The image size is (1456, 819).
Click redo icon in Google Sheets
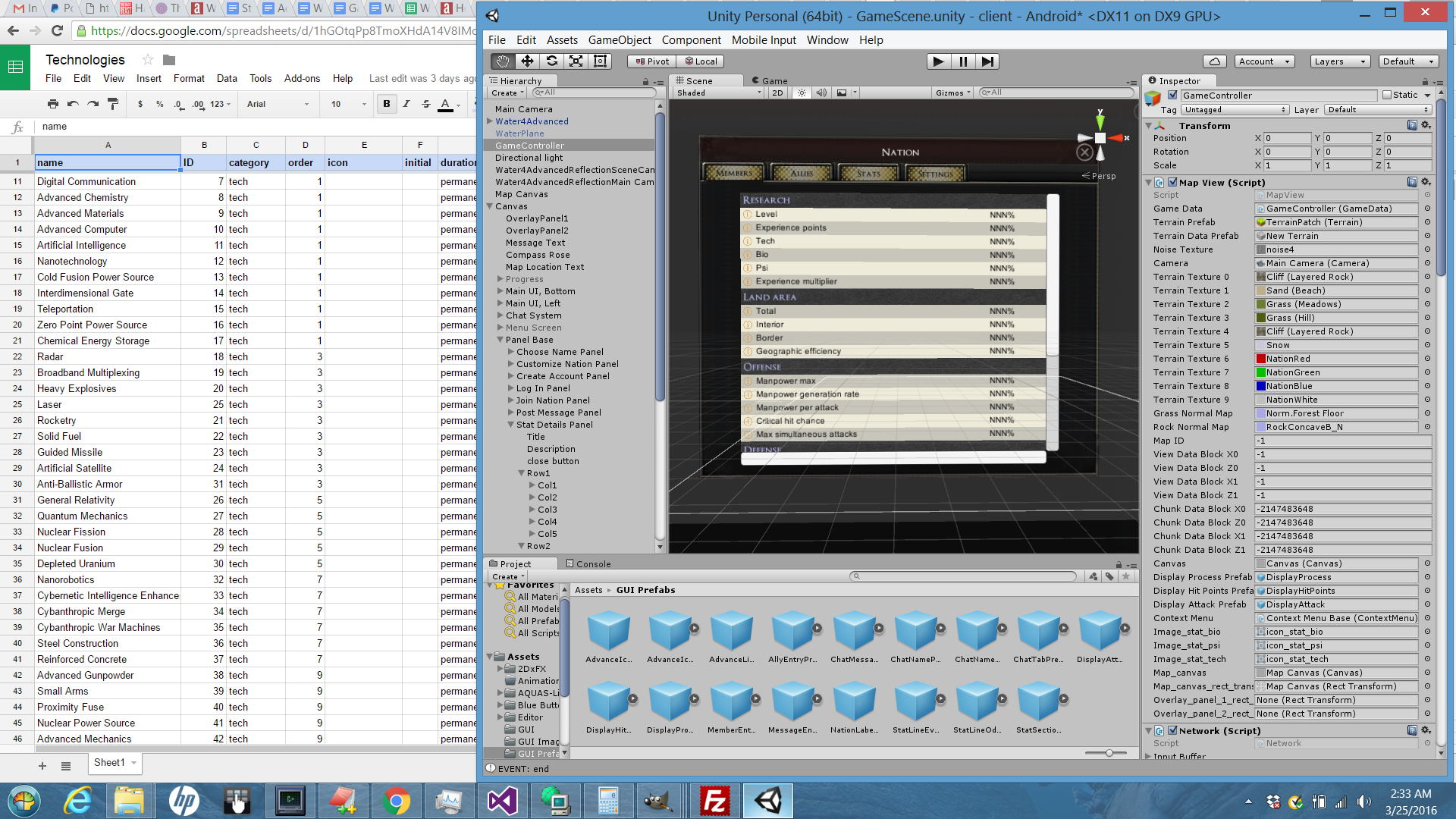pyautogui.click(x=93, y=104)
